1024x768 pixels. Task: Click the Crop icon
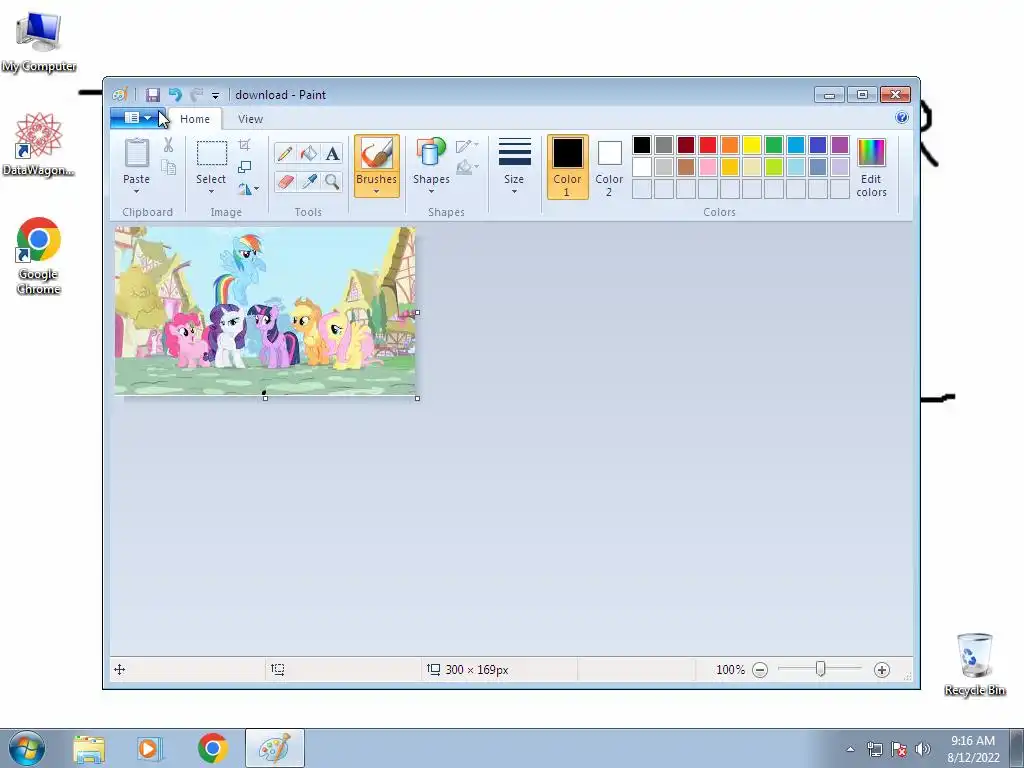coord(244,144)
